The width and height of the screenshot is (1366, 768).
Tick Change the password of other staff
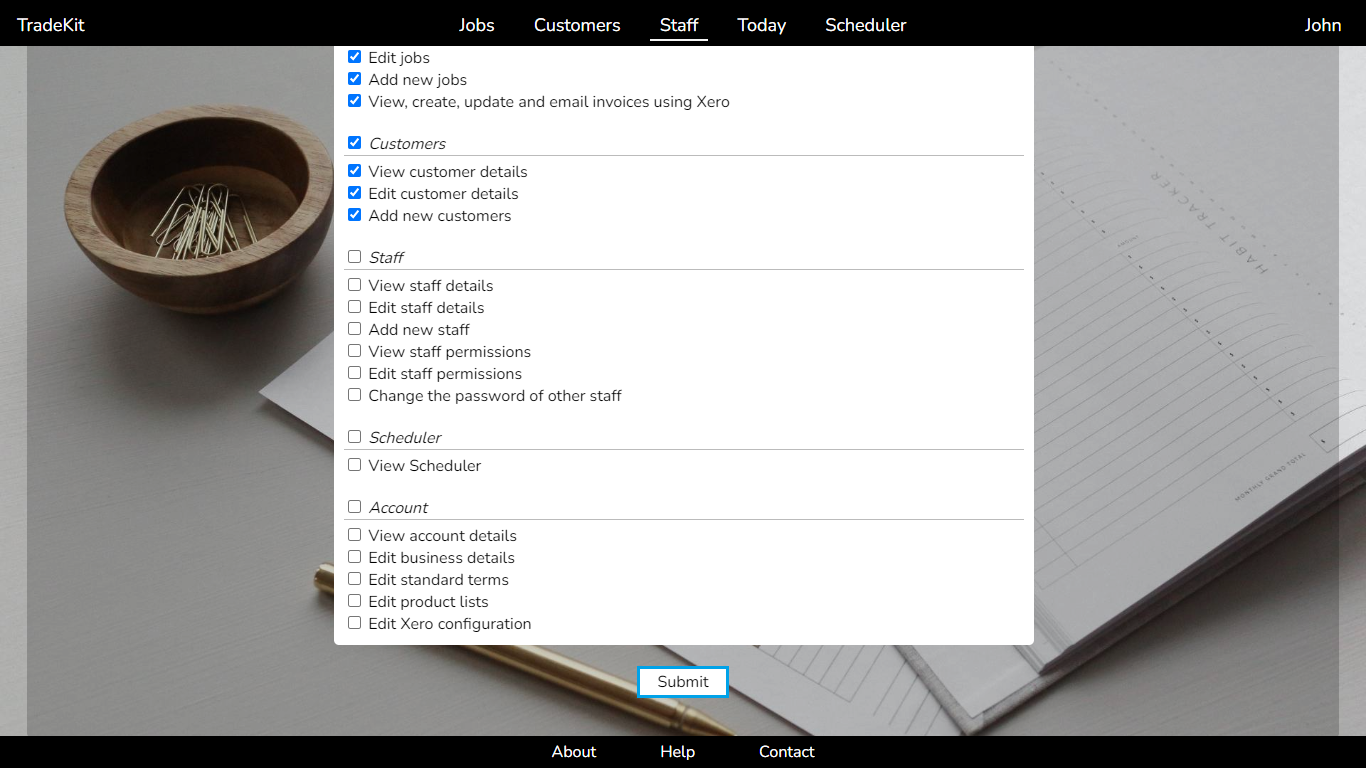pos(354,395)
